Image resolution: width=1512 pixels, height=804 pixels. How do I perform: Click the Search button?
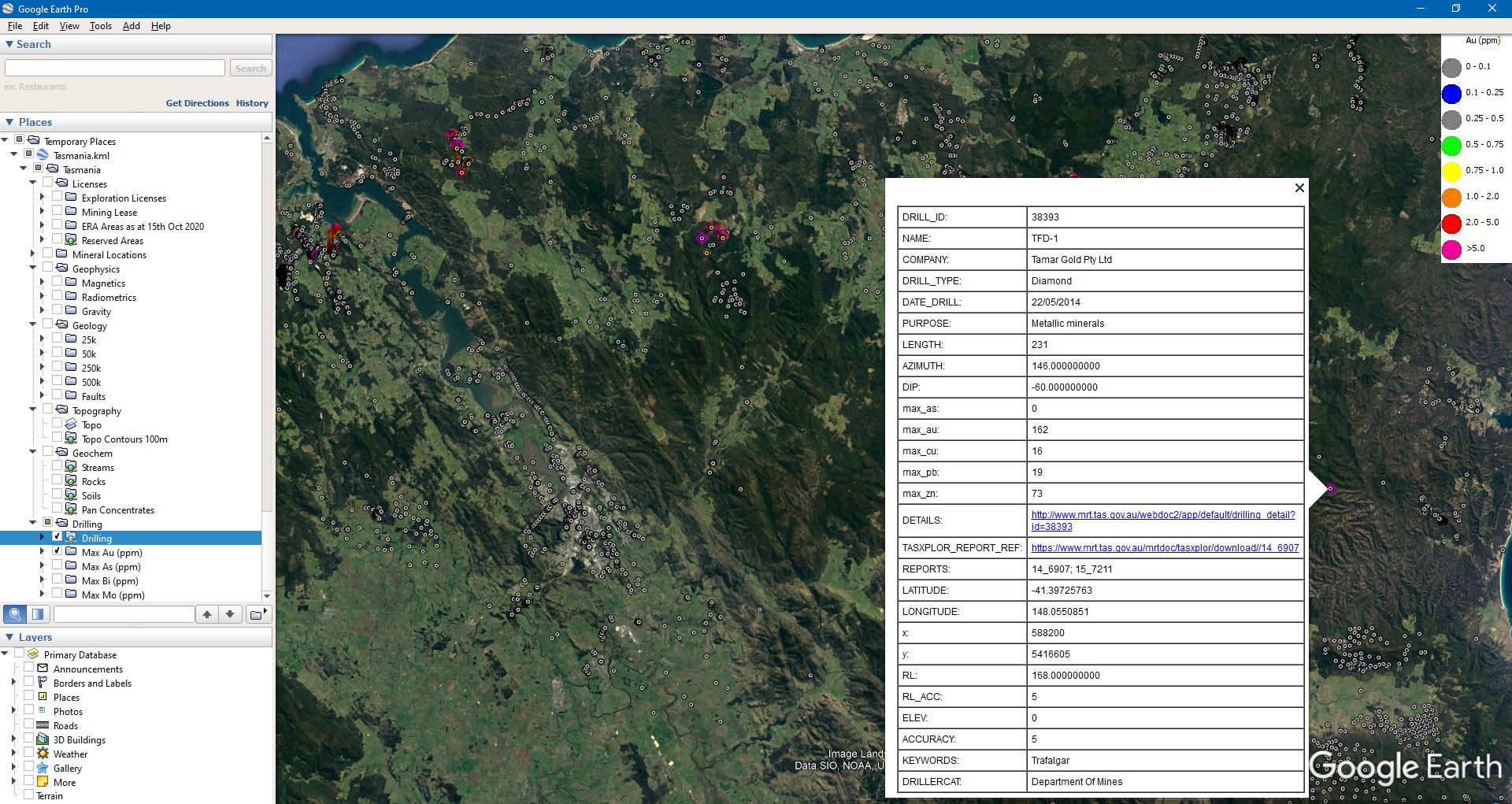250,69
